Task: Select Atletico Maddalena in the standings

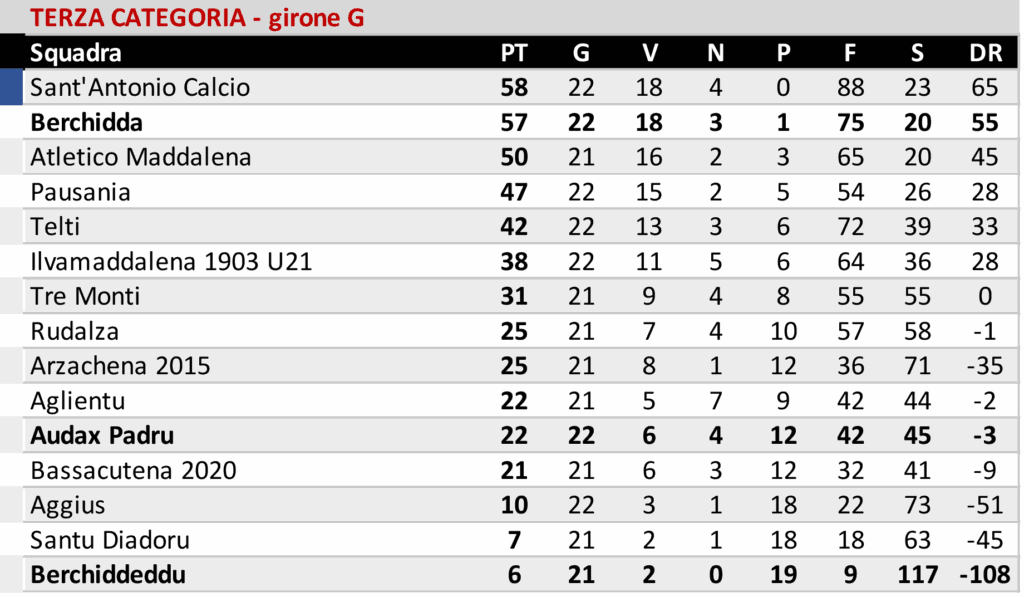Action: tap(141, 157)
